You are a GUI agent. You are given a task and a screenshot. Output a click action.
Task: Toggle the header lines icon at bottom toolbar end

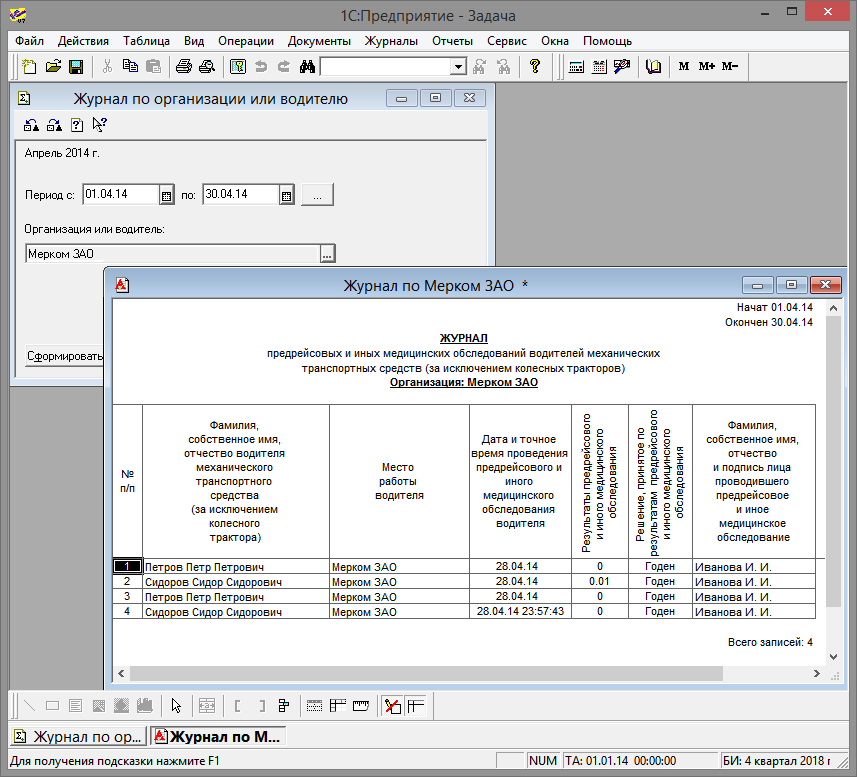tap(415, 705)
